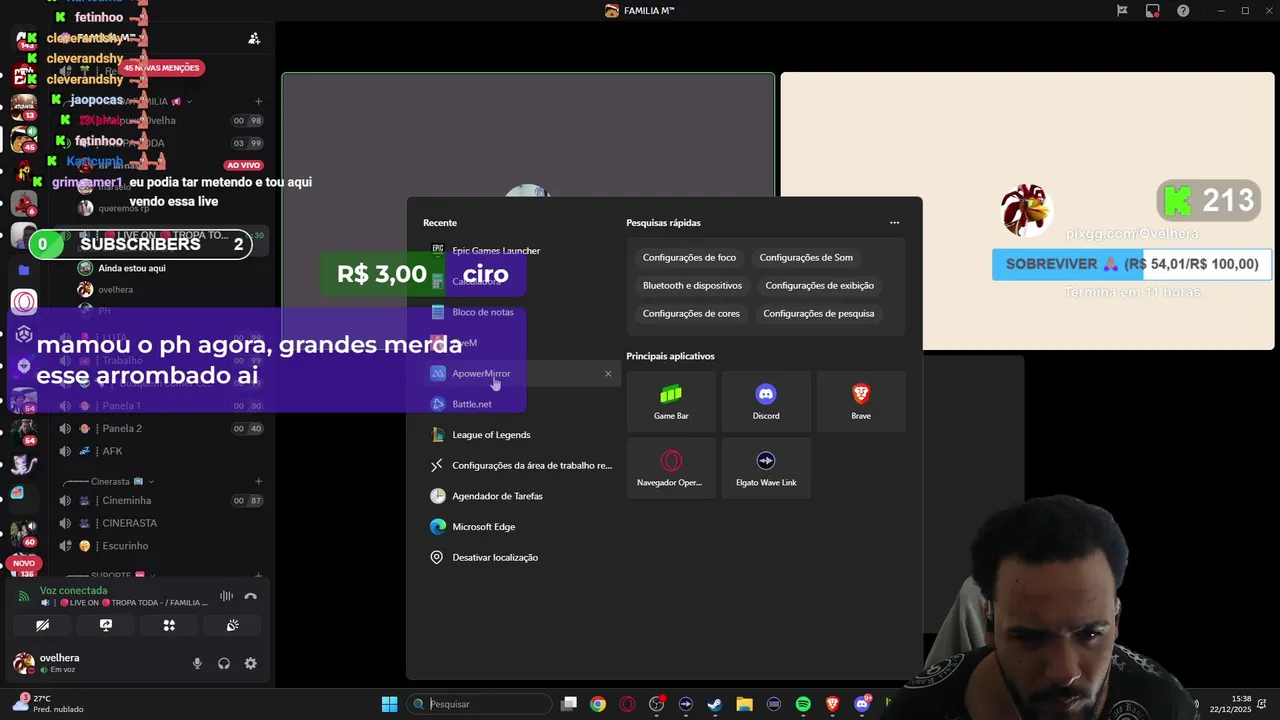Image resolution: width=1280 pixels, height=720 pixels.
Task: Click the 45 novas menções badge
Action: tap(162, 68)
